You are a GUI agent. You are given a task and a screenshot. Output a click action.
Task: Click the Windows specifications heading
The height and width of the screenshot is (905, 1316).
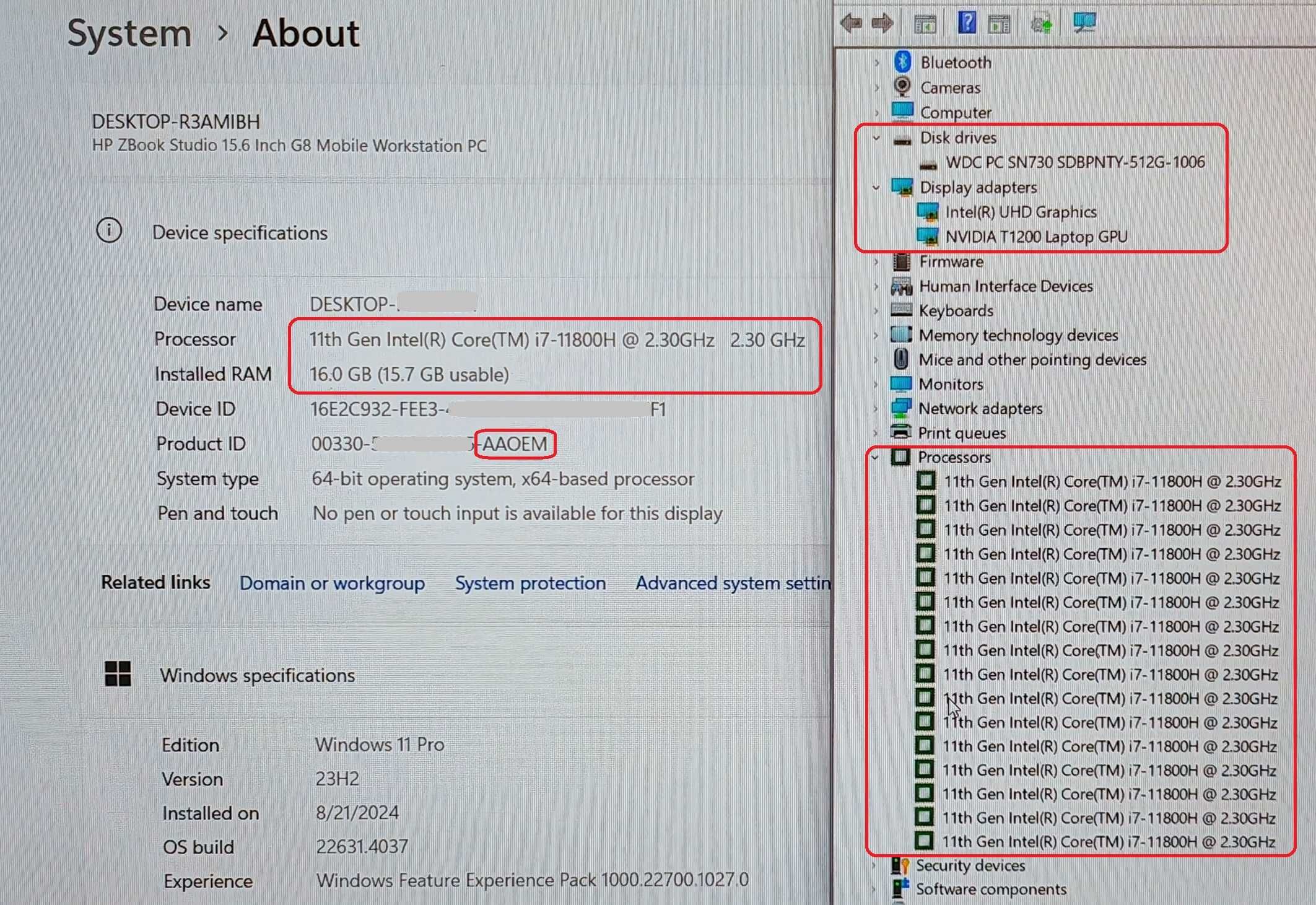tap(258, 675)
